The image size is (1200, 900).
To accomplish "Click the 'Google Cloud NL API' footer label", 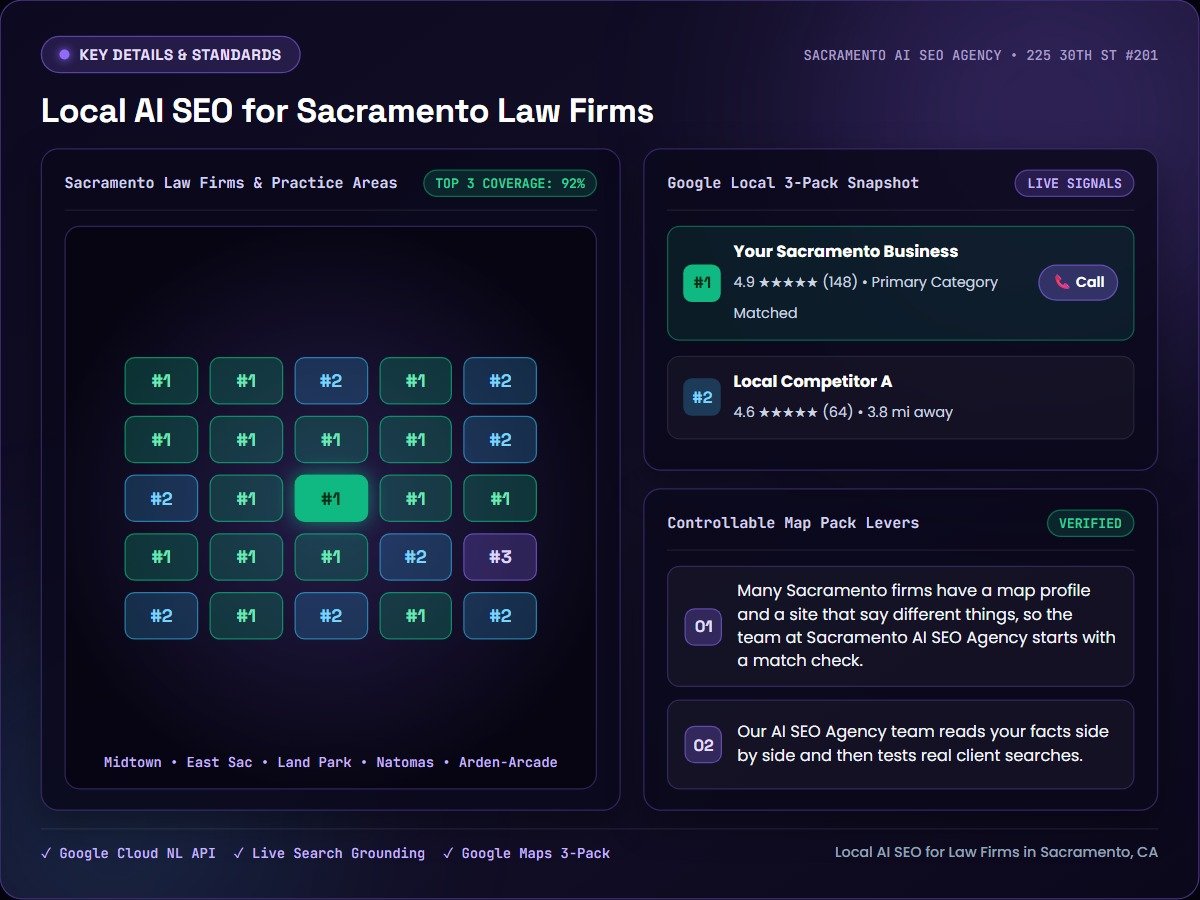I will 137,853.
